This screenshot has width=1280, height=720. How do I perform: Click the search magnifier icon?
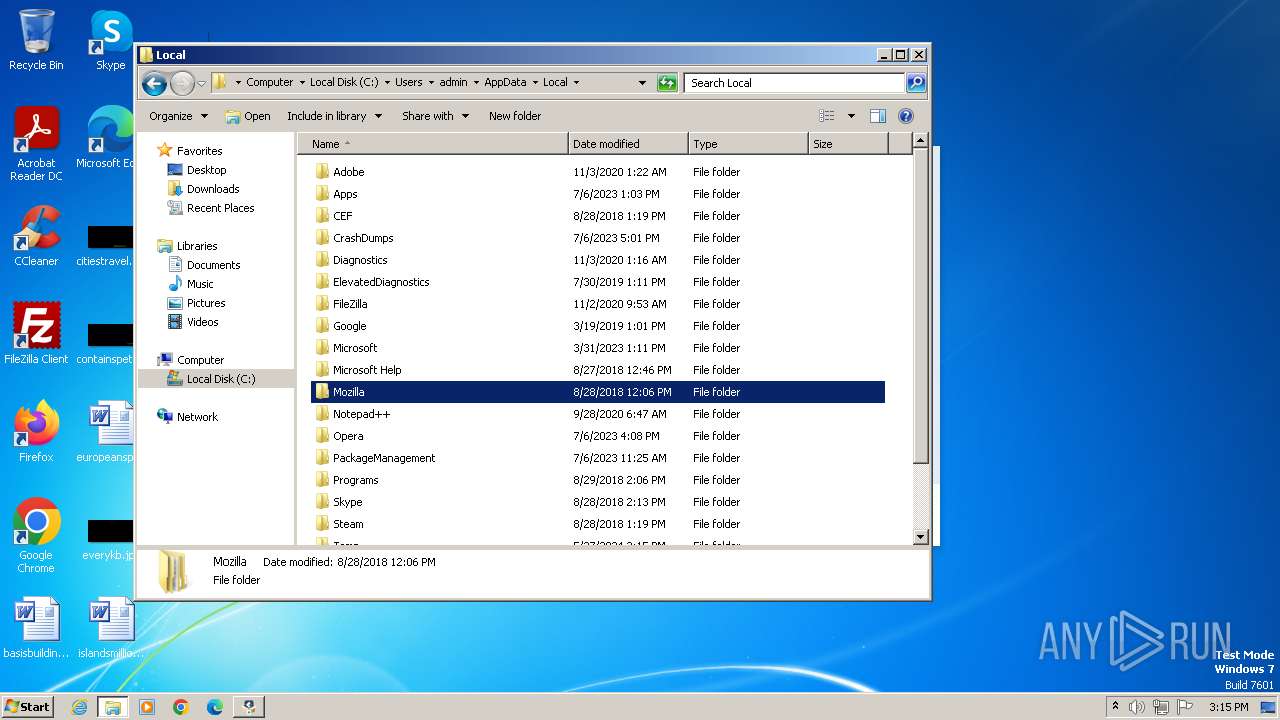[x=916, y=83]
